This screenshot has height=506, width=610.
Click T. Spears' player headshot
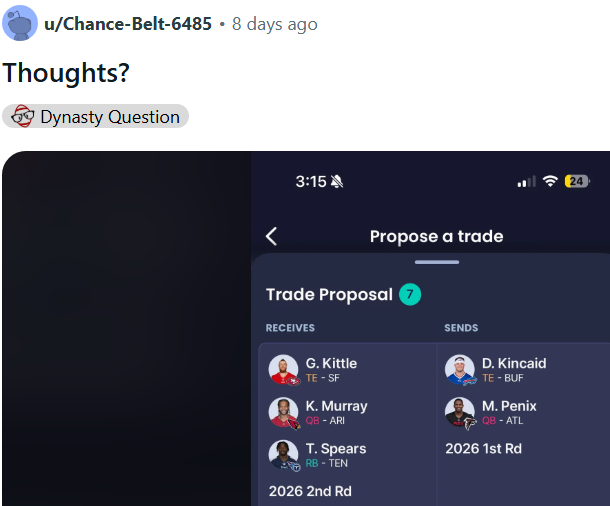[284, 455]
